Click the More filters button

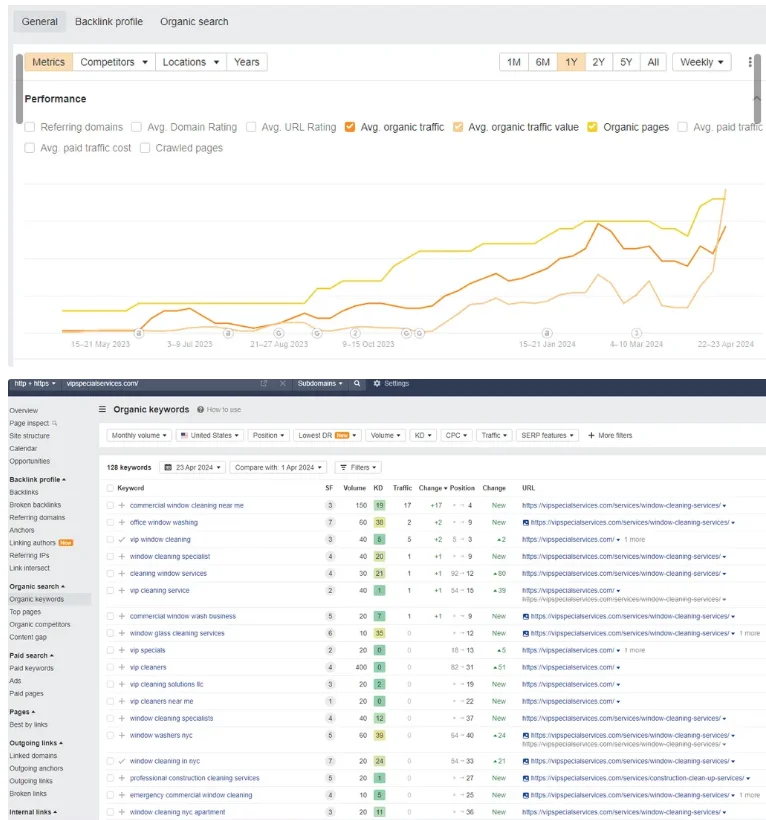point(610,436)
